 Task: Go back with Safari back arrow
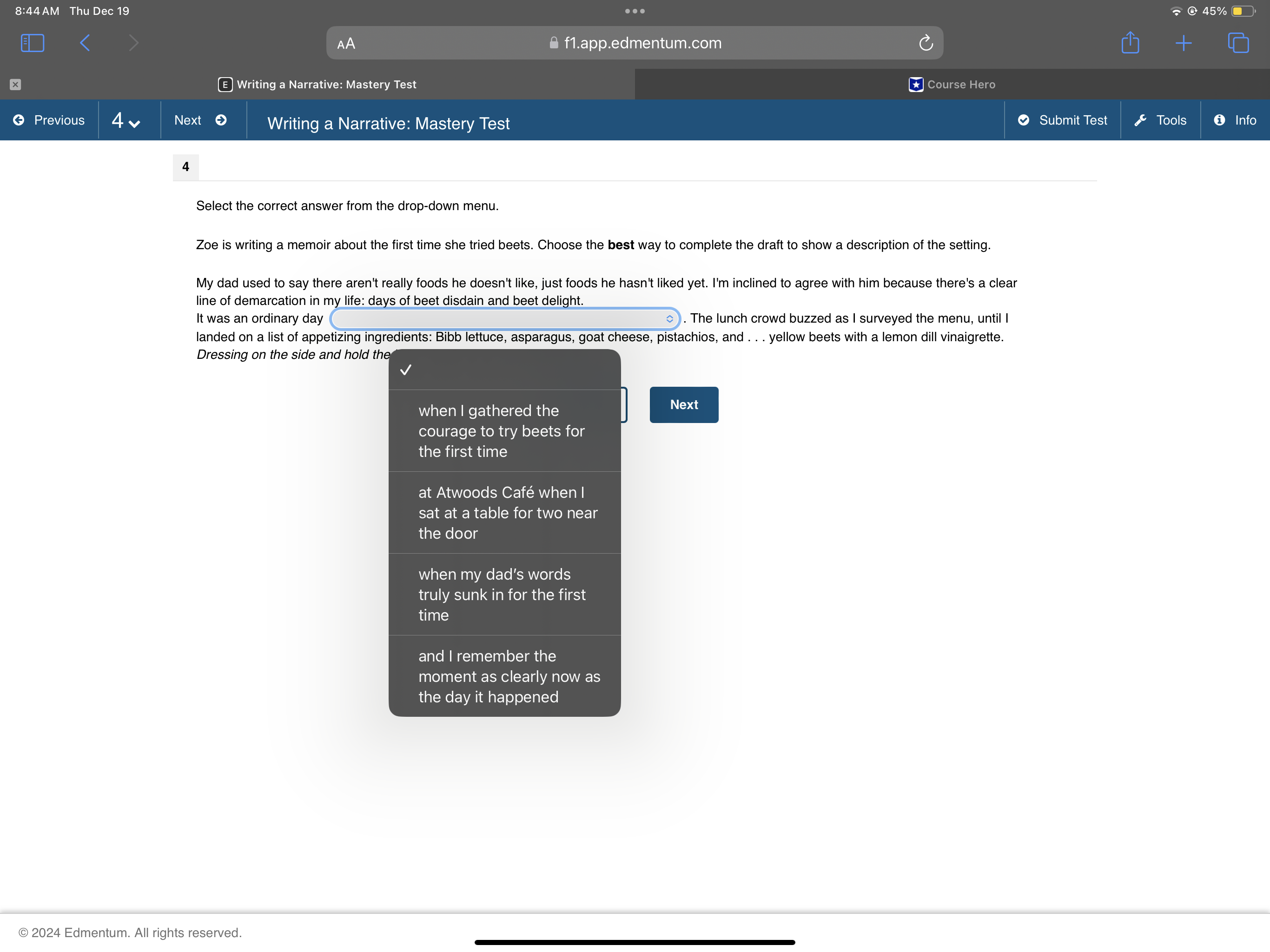coord(85,43)
